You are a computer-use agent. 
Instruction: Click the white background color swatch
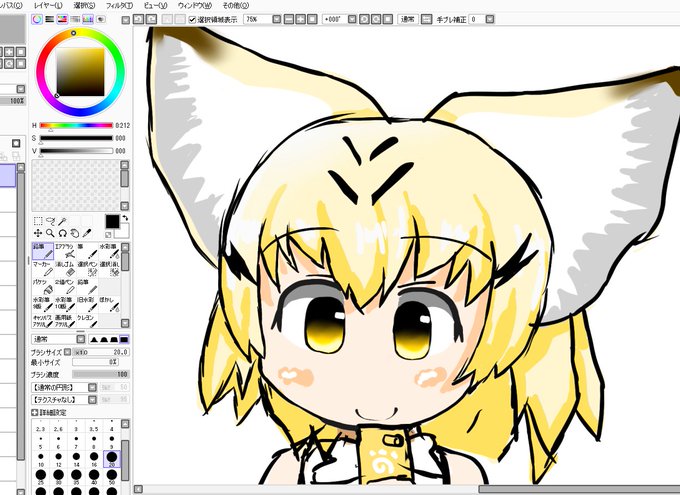[123, 232]
